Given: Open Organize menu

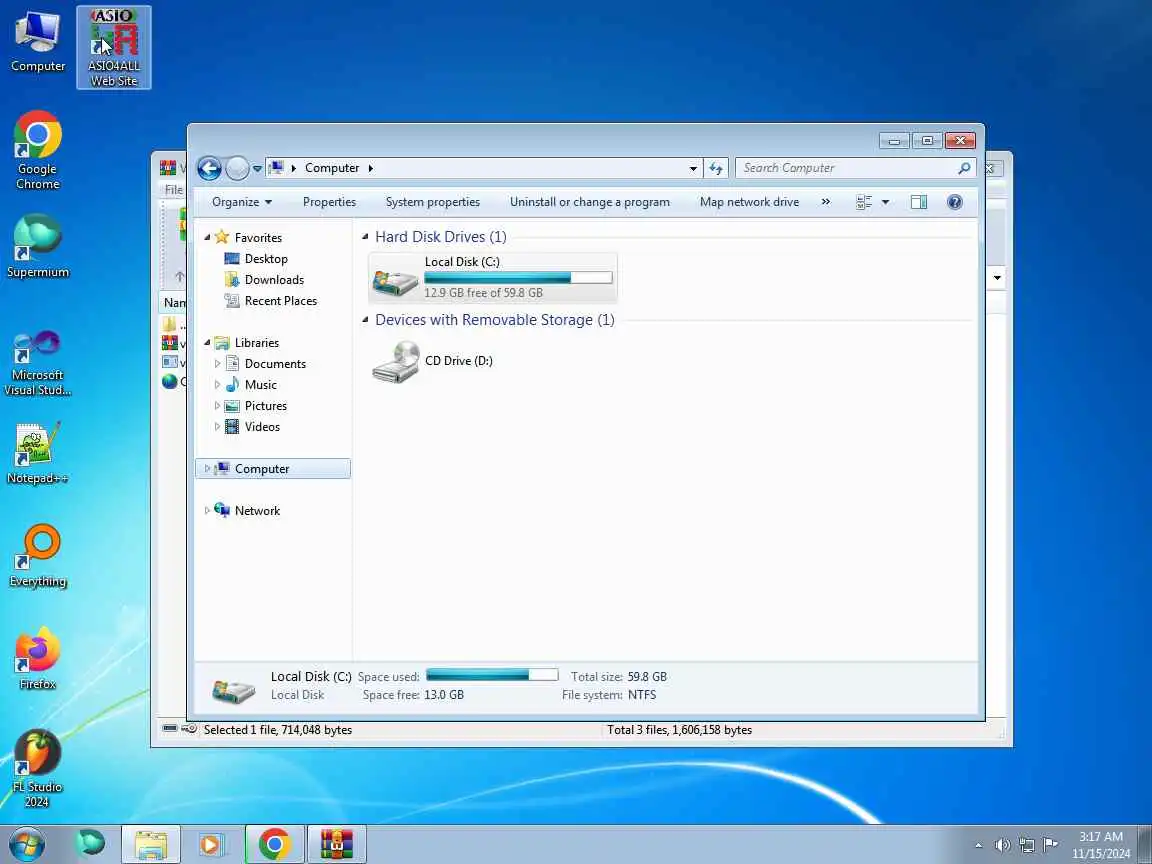Looking at the screenshot, I should coord(242,202).
